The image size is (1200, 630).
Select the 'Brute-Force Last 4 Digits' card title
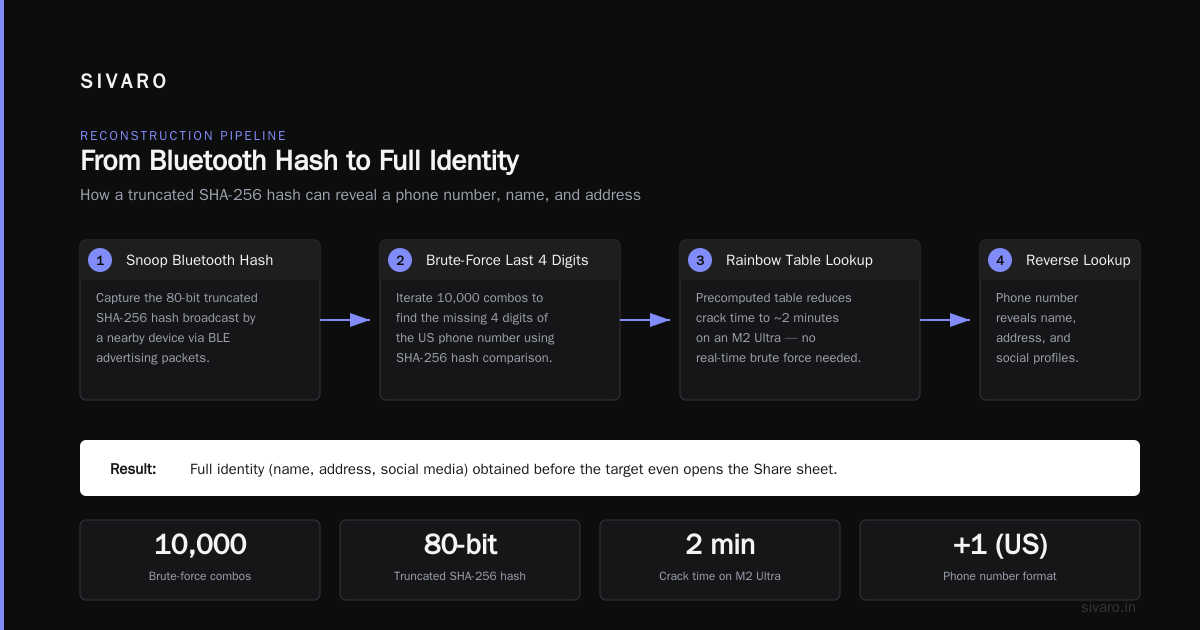pyautogui.click(x=507, y=260)
